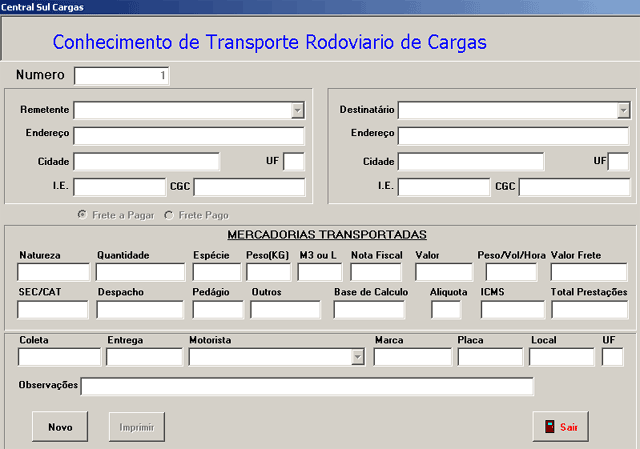Click the Marca input field

[413, 357]
